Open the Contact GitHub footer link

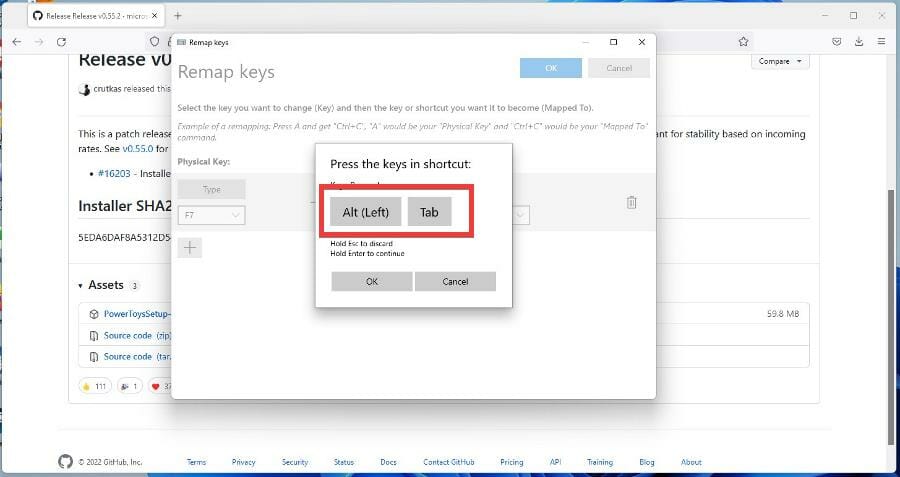coord(448,462)
